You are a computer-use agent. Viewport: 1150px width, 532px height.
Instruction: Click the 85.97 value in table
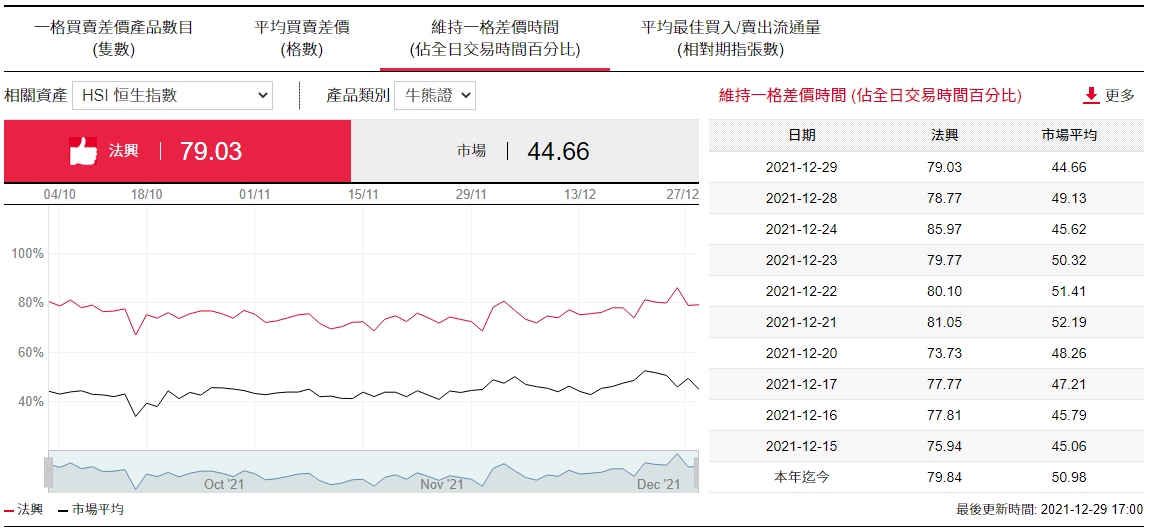(944, 229)
